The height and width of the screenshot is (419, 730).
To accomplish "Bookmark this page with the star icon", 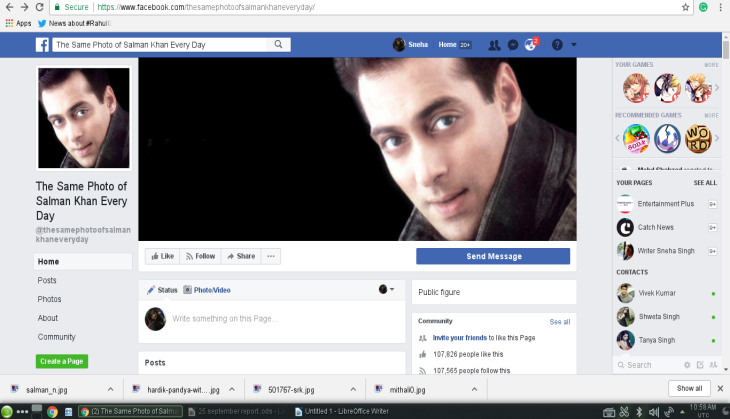I will point(685,7).
